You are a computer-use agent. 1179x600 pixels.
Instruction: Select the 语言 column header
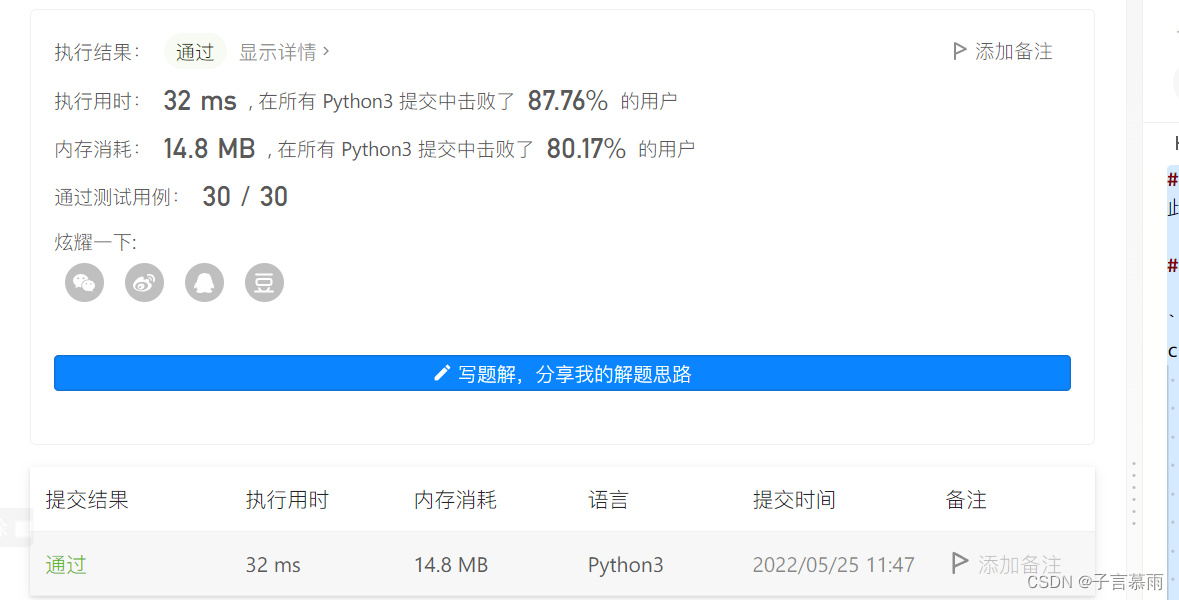[x=609, y=500]
